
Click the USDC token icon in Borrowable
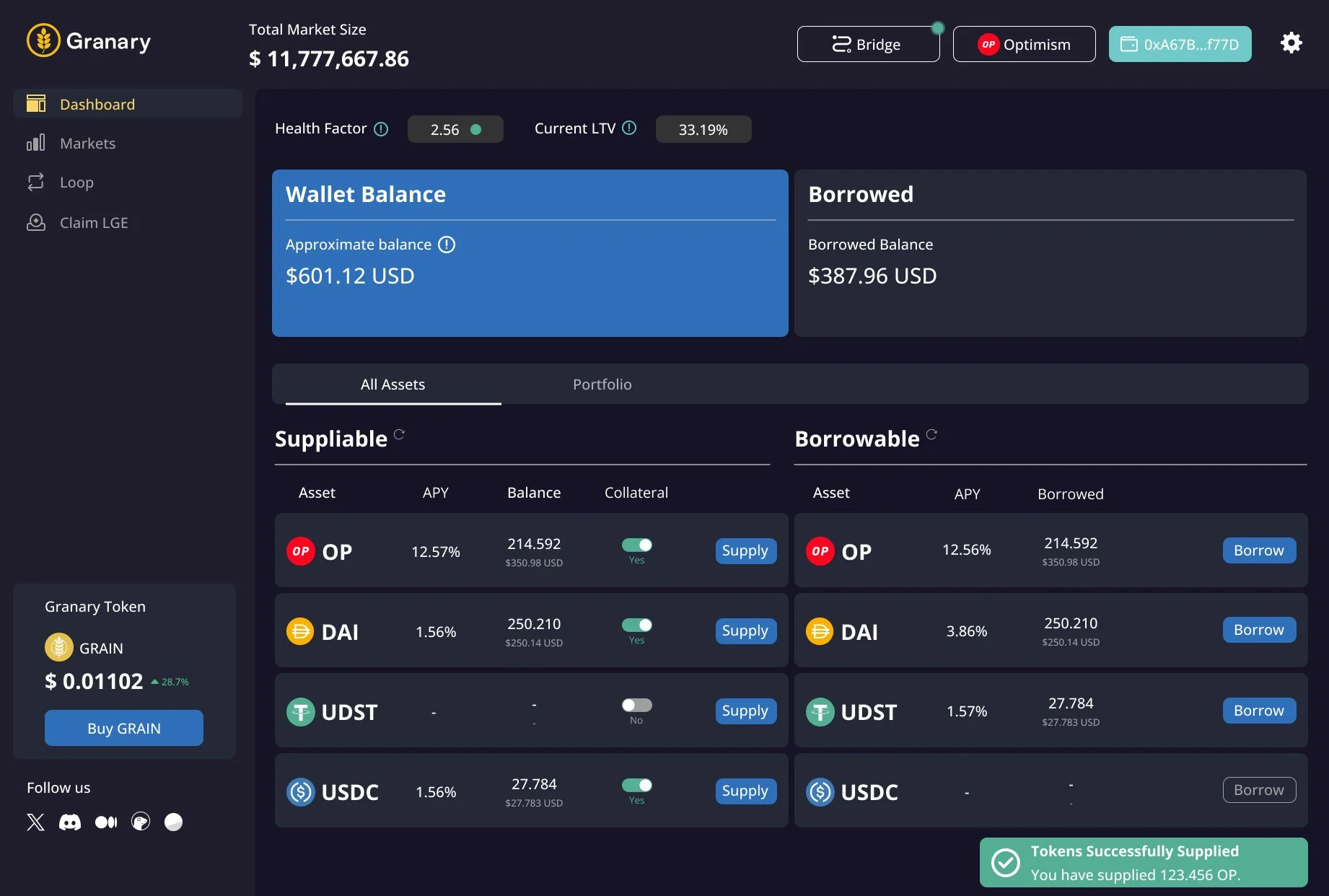click(820, 791)
